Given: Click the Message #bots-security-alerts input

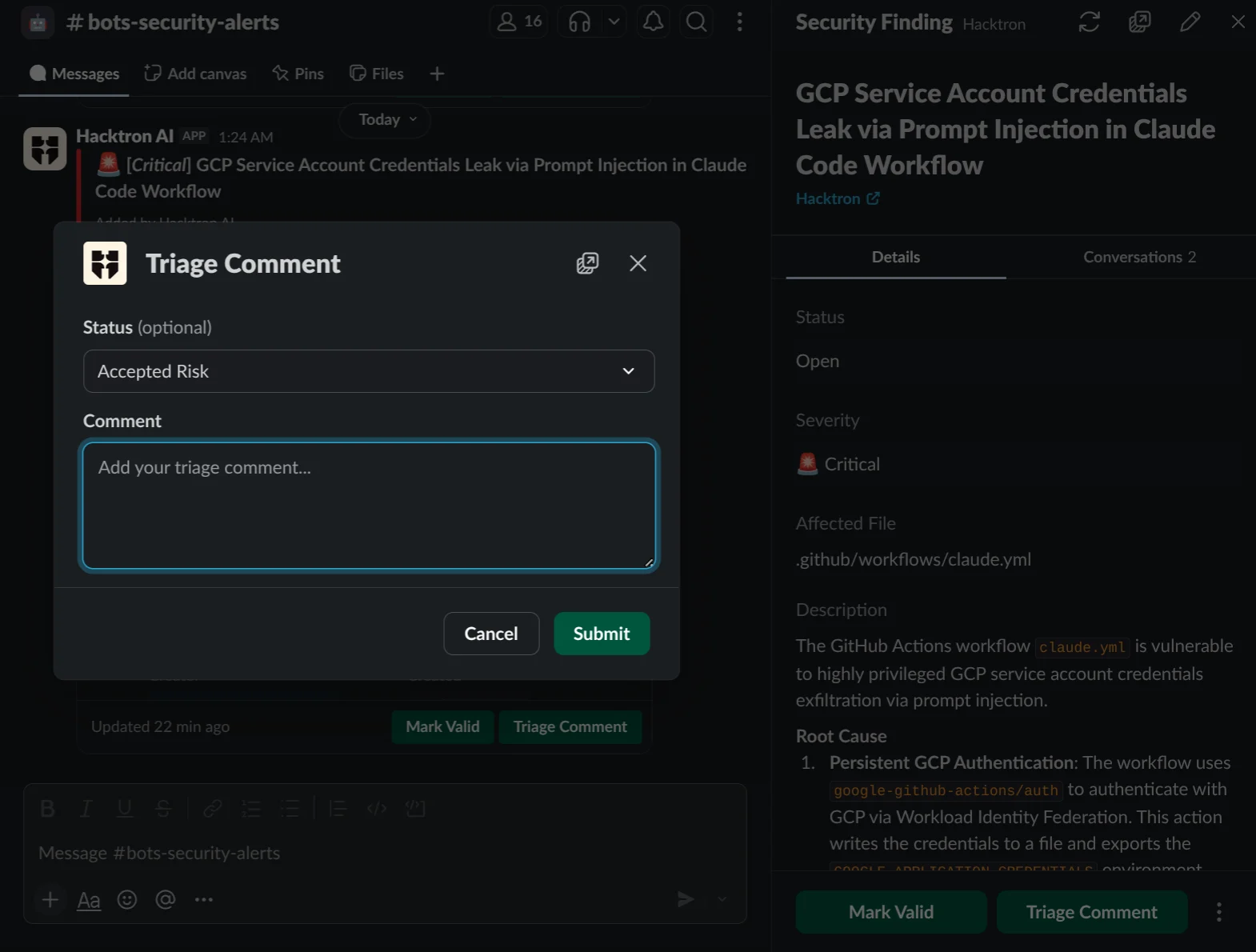Looking at the screenshot, I should tap(385, 853).
